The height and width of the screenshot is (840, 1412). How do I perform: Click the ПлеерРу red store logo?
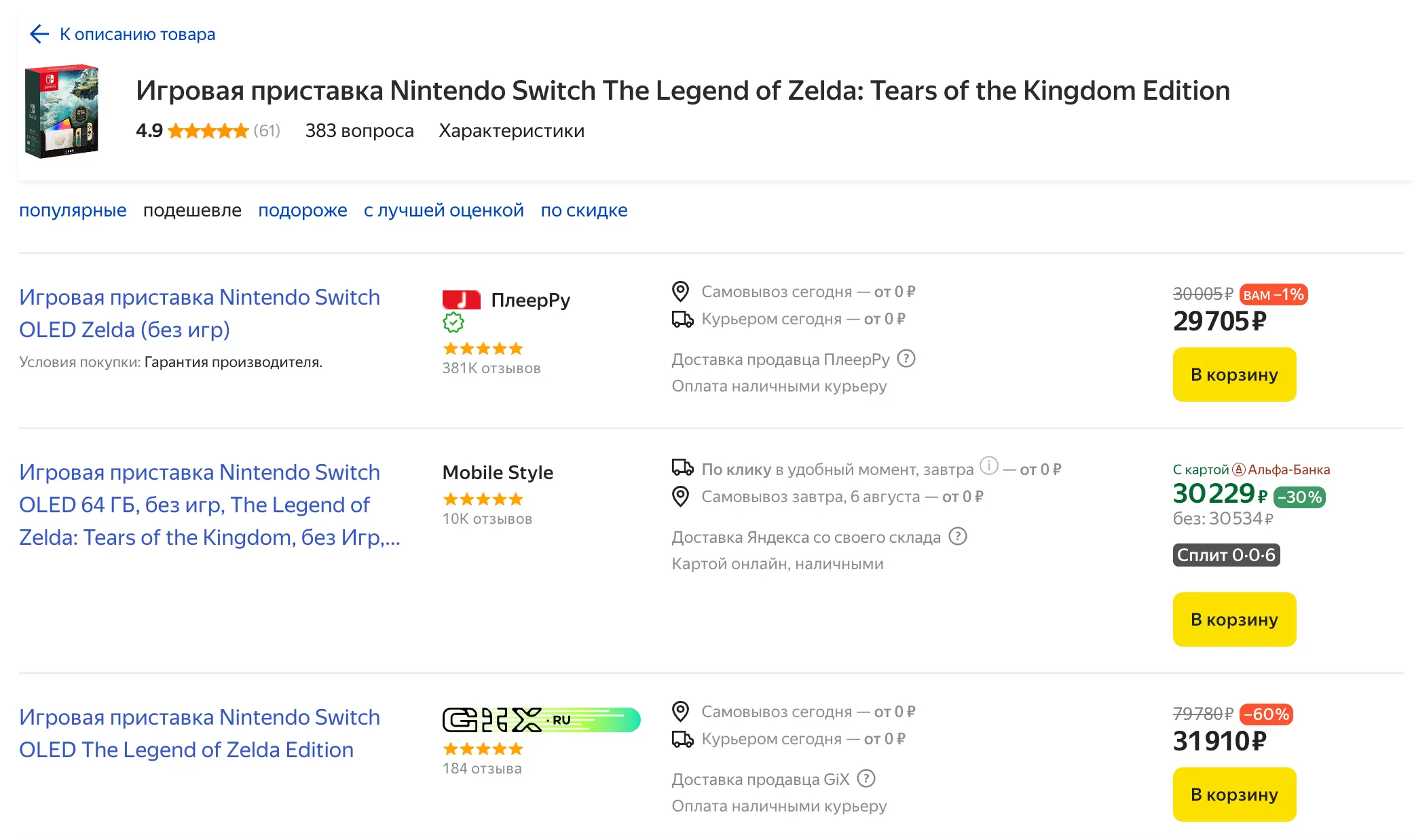pos(462,299)
